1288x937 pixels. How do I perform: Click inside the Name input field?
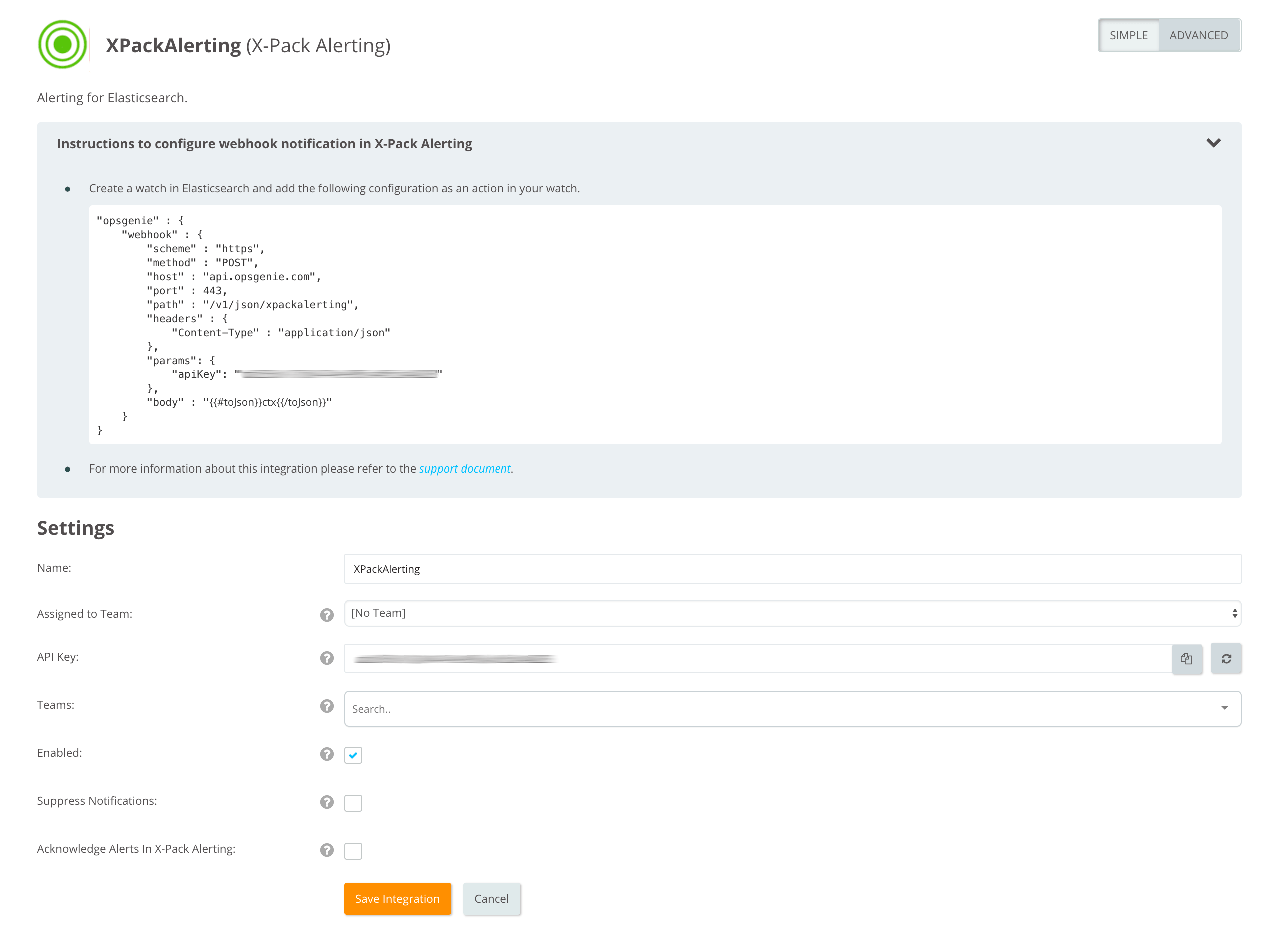coord(793,568)
